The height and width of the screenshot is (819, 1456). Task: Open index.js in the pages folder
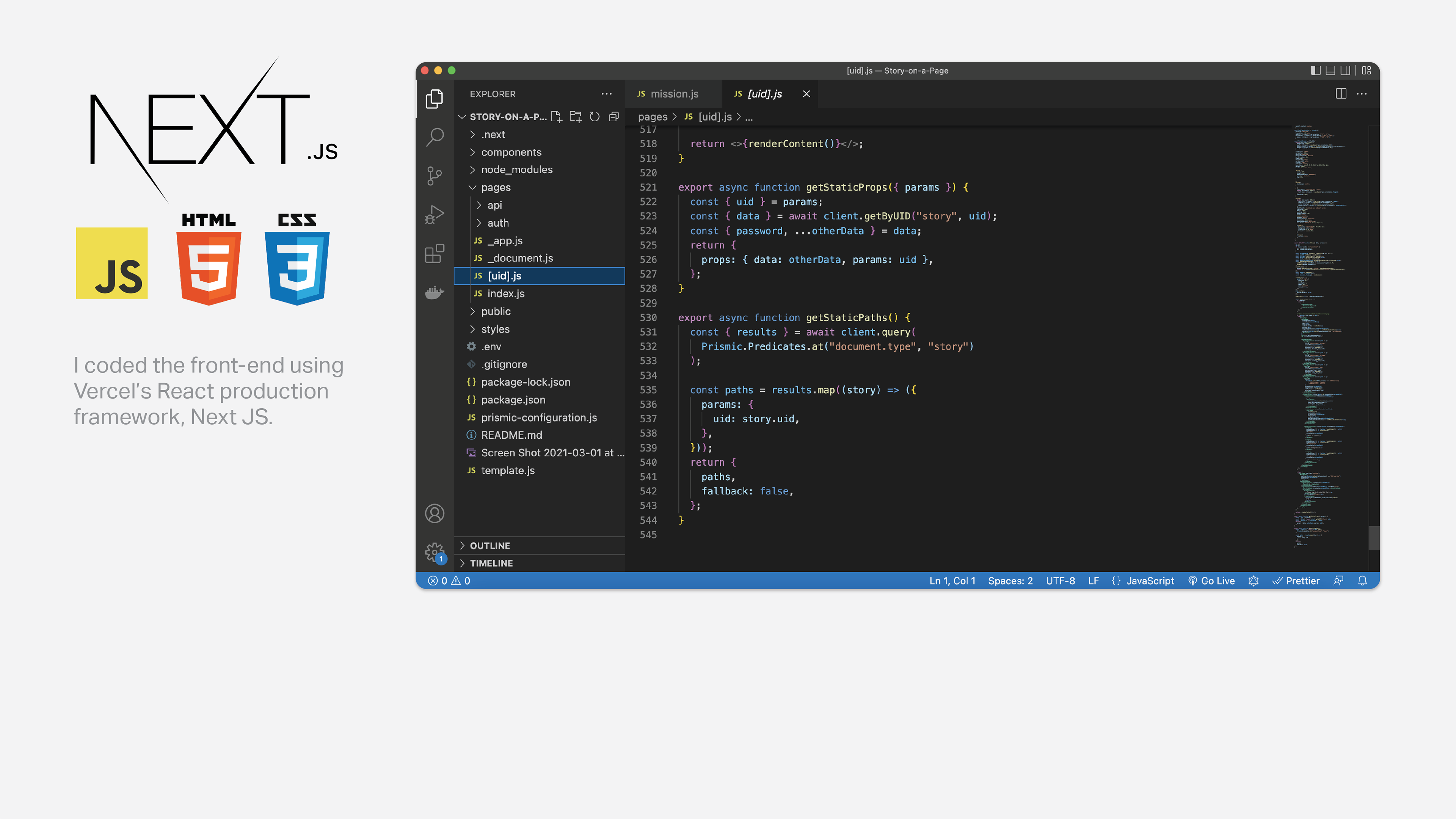(x=540, y=293)
